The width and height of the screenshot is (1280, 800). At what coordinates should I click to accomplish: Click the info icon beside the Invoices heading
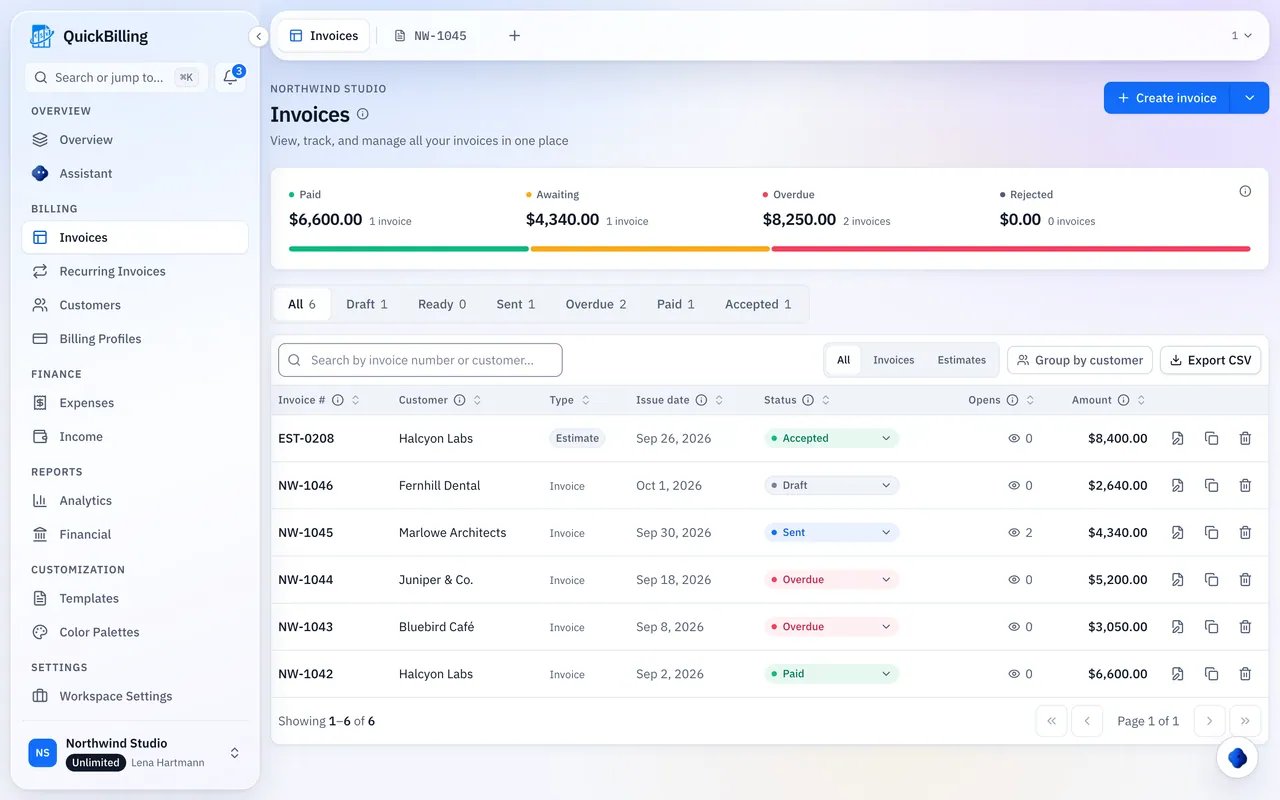(x=363, y=114)
